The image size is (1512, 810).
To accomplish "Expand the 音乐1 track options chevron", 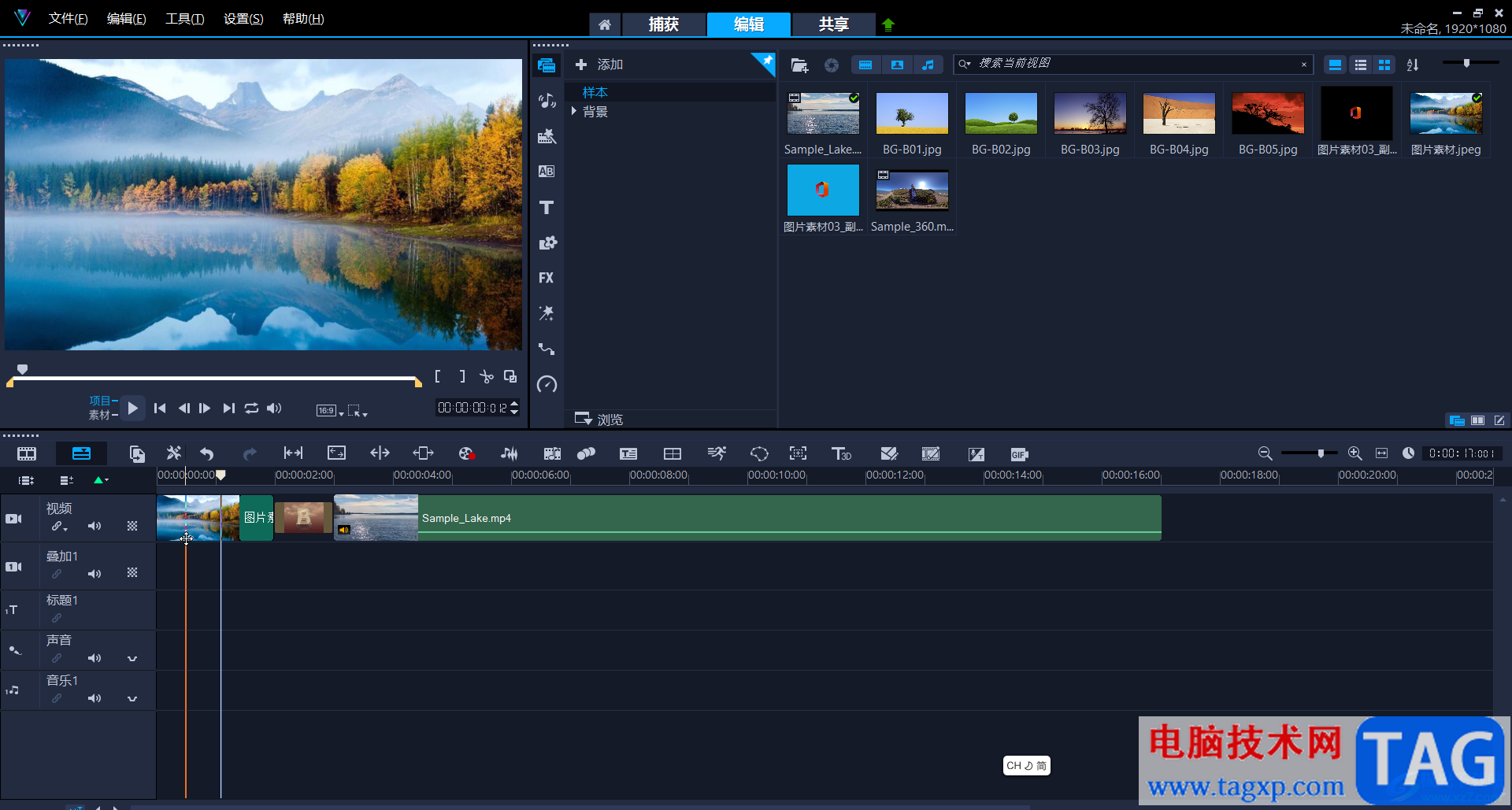I will [132, 698].
